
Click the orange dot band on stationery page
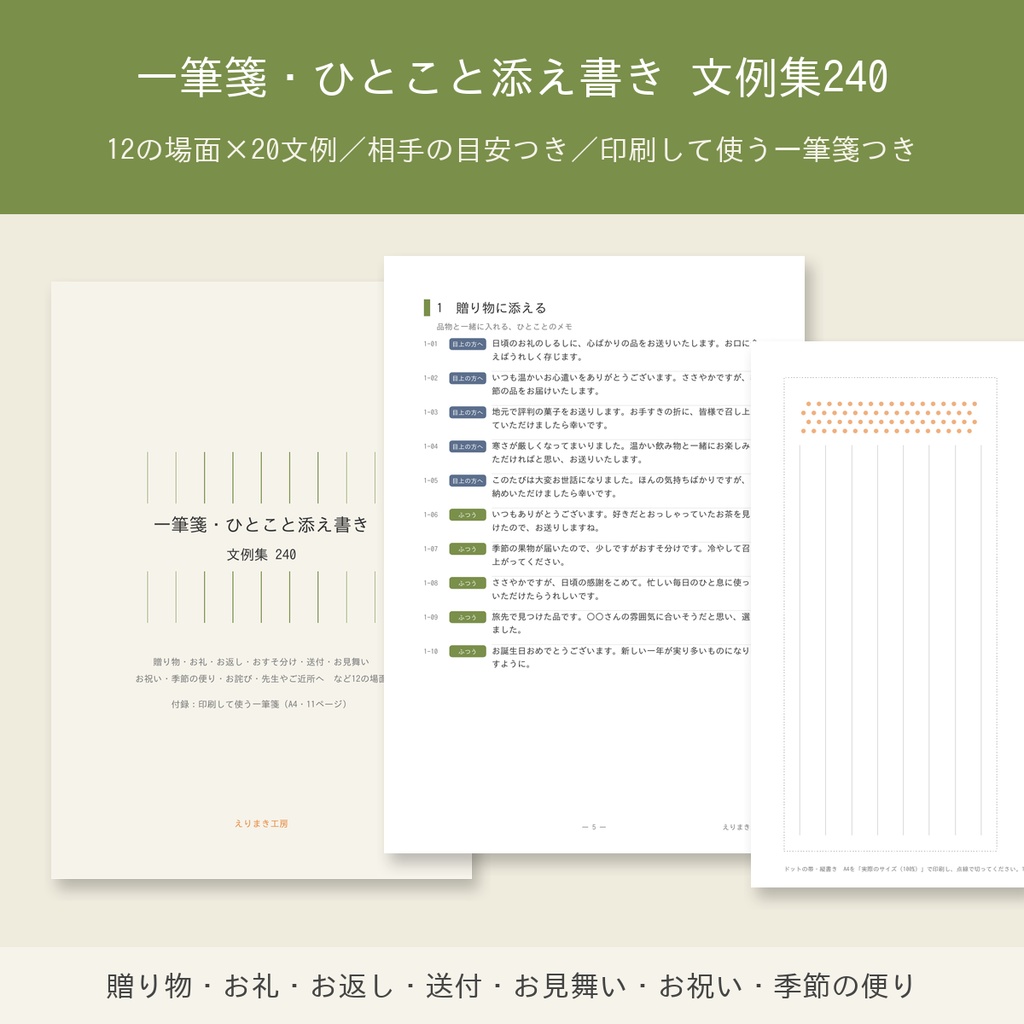pyautogui.click(x=889, y=417)
